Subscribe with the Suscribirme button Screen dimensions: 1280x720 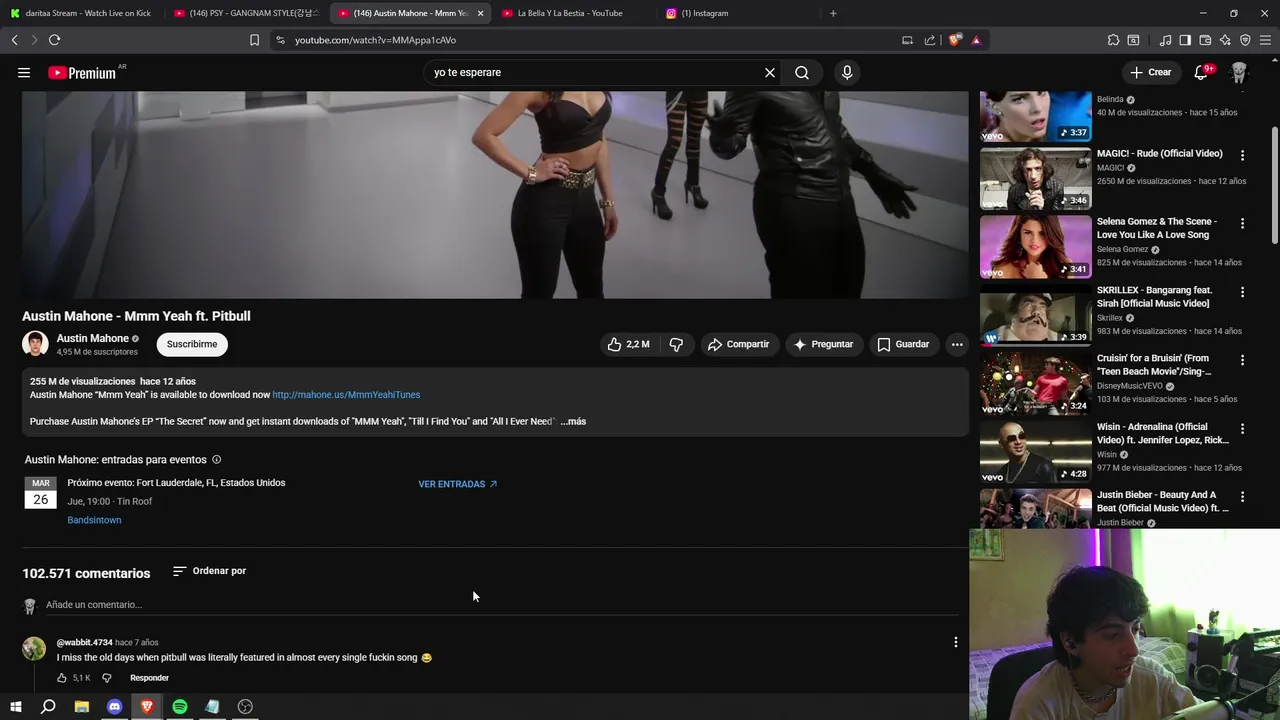pos(192,344)
